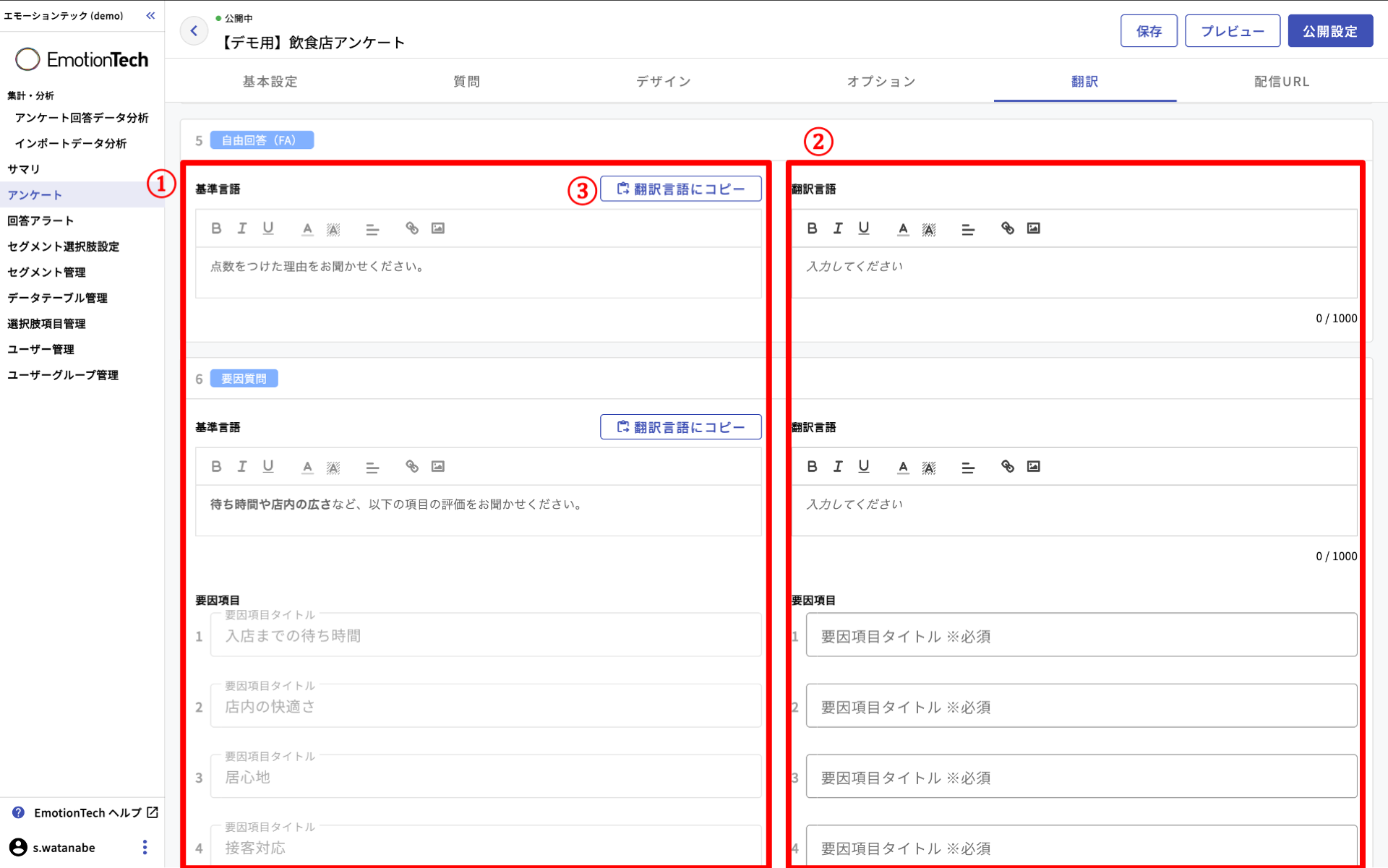Insert image in question 6 translation editor

tap(1033, 466)
